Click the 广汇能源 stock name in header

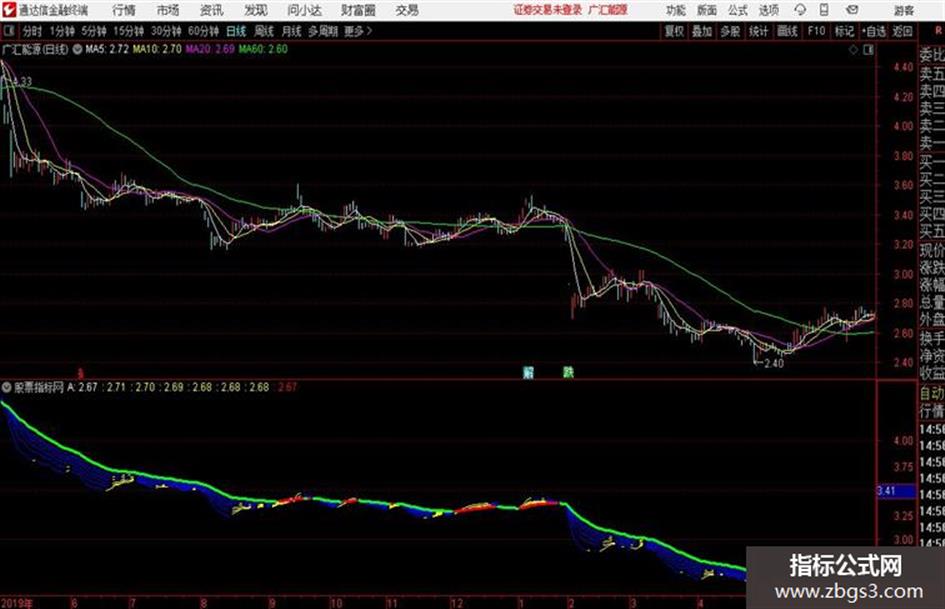(x=608, y=10)
